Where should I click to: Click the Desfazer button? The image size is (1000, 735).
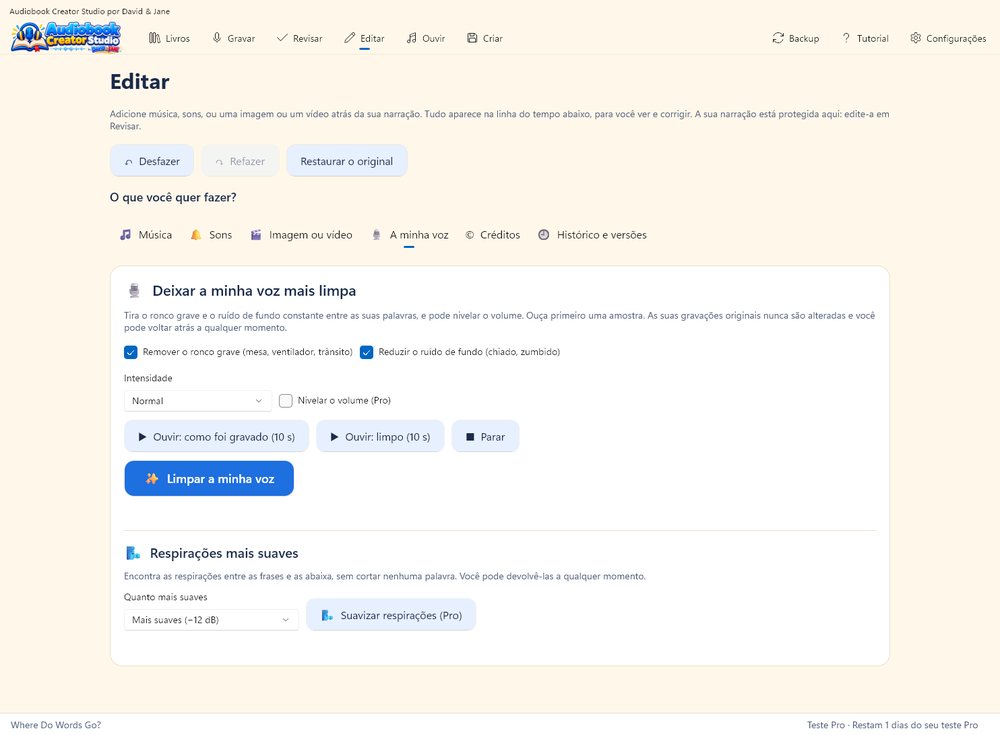pos(152,161)
